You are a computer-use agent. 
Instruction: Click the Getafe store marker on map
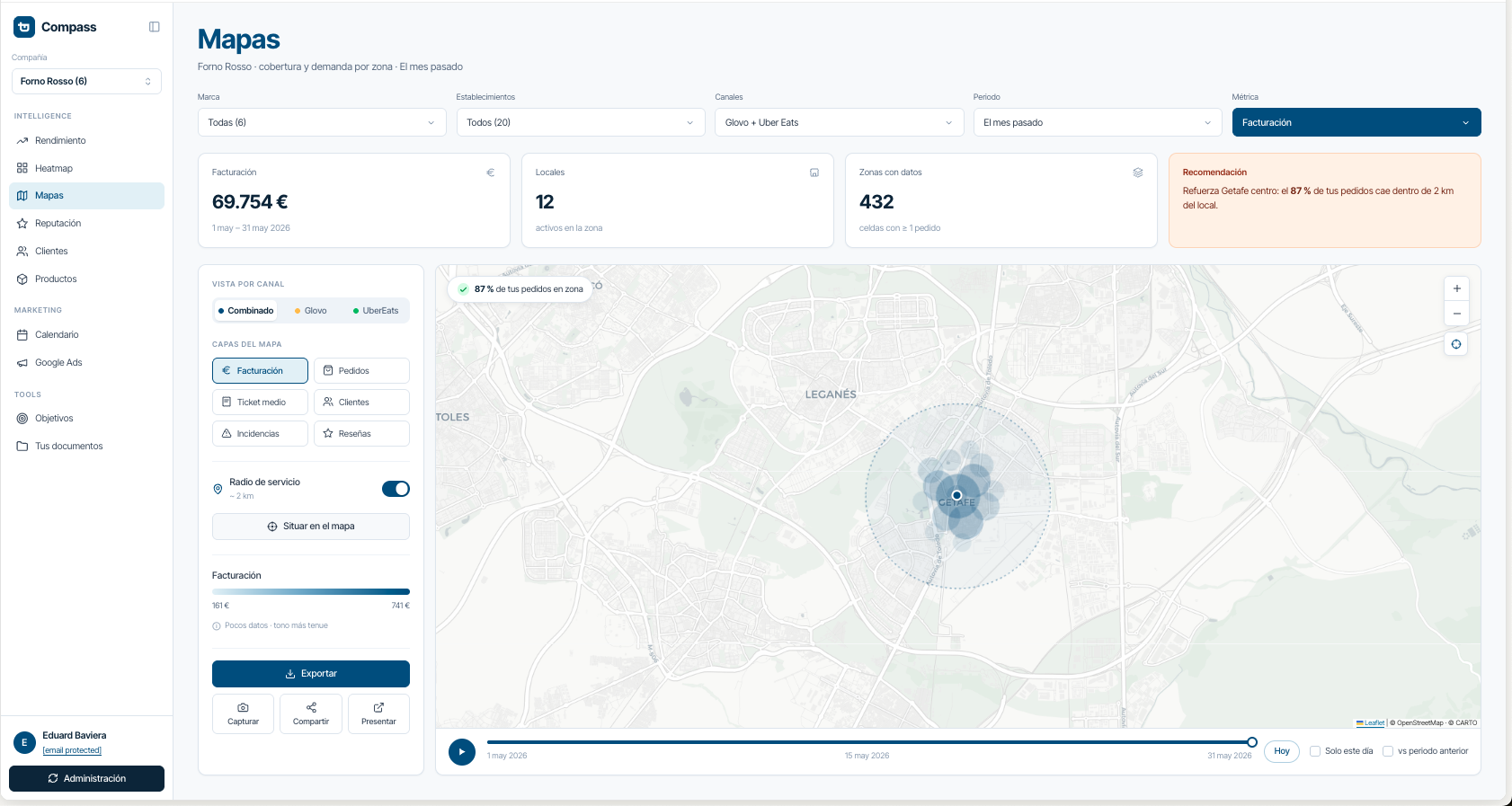coord(957,495)
